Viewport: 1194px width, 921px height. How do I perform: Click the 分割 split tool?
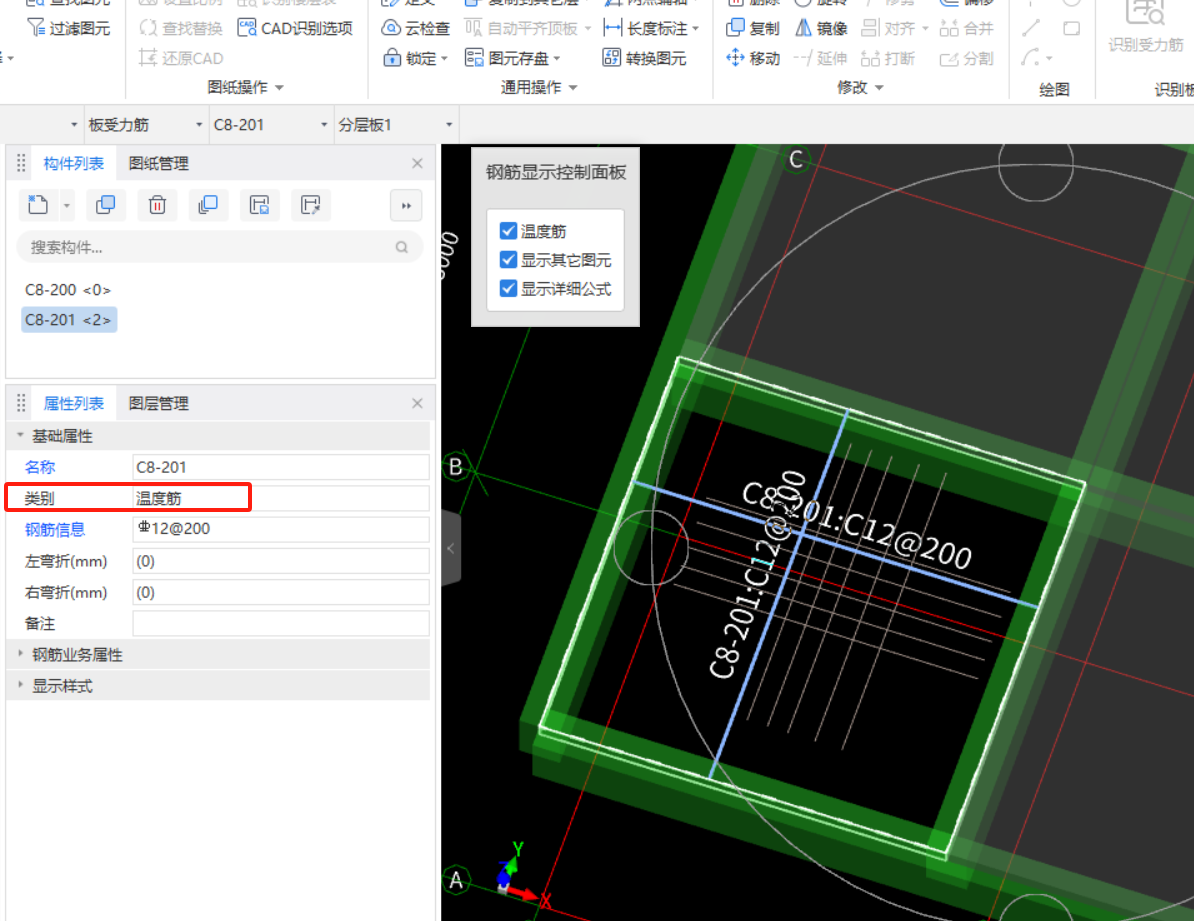[967, 58]
